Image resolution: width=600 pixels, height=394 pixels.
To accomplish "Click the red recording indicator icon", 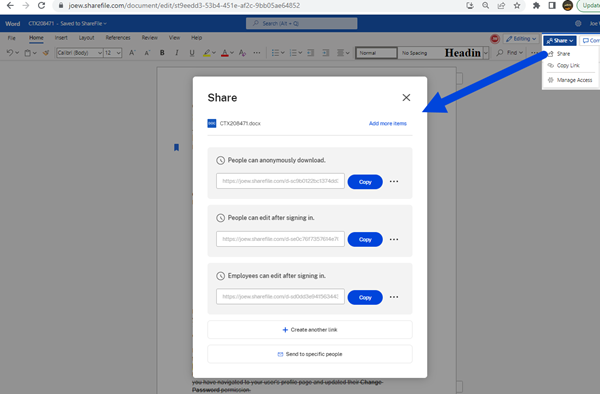I will click(495, 39).
